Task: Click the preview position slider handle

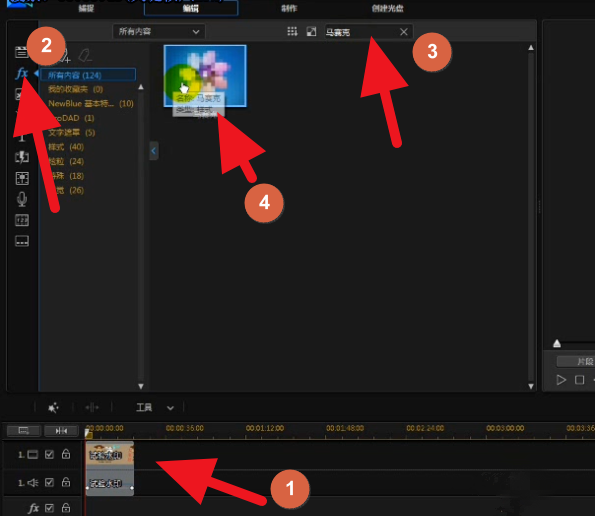Action: [x=557, y=343]
